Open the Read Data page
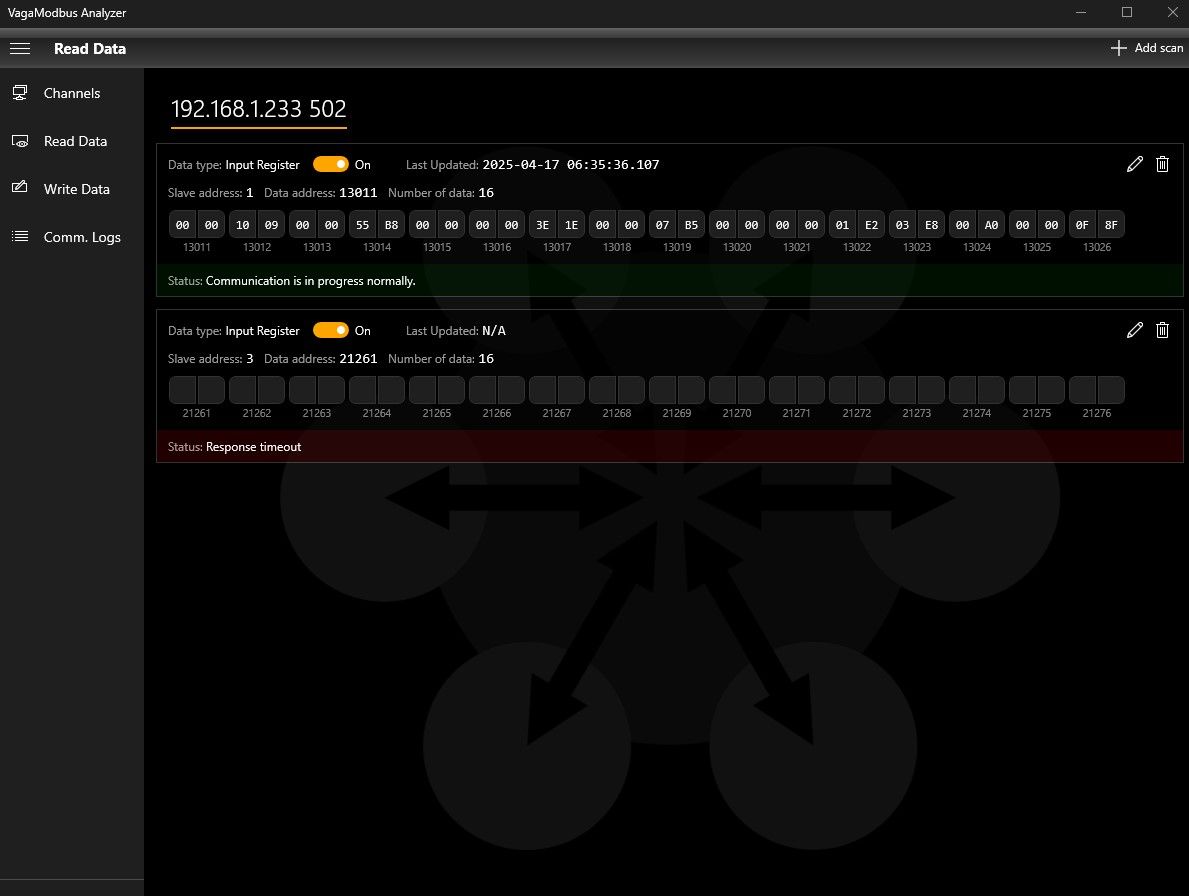The image size is (1189, 896). pos(72,141)
